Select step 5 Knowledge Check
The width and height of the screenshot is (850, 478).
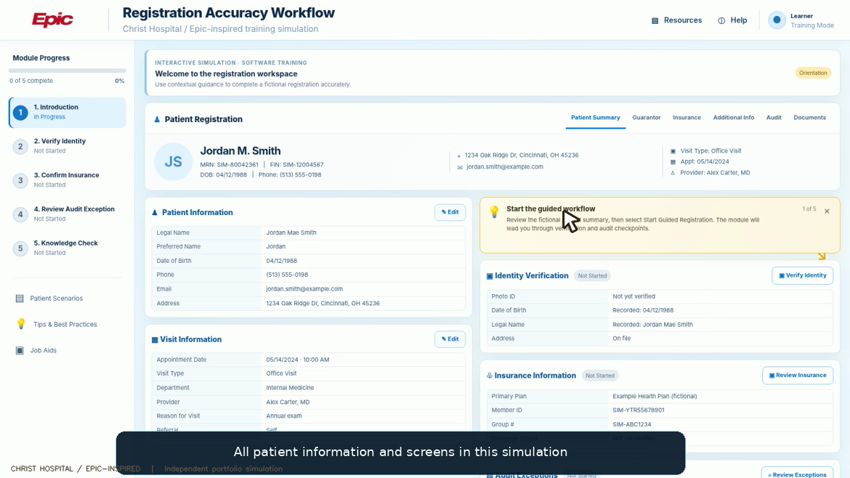[x=67, y=248]
